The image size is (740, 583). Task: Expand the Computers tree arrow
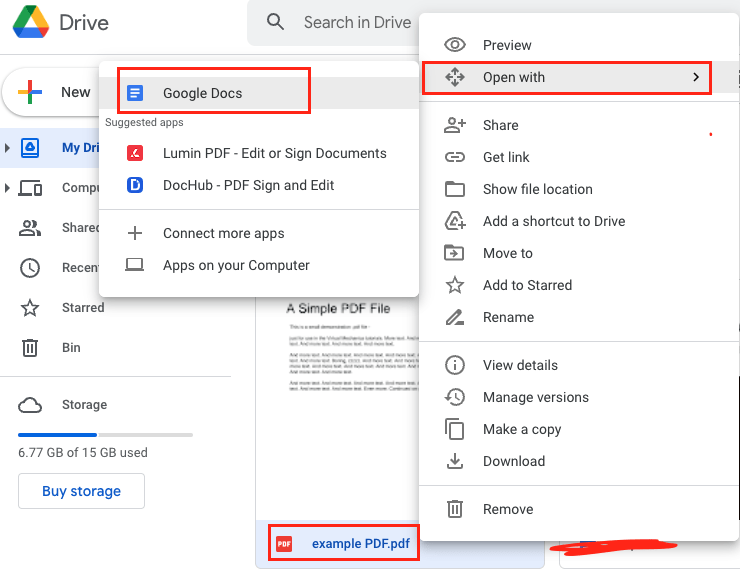pos(7,188)
